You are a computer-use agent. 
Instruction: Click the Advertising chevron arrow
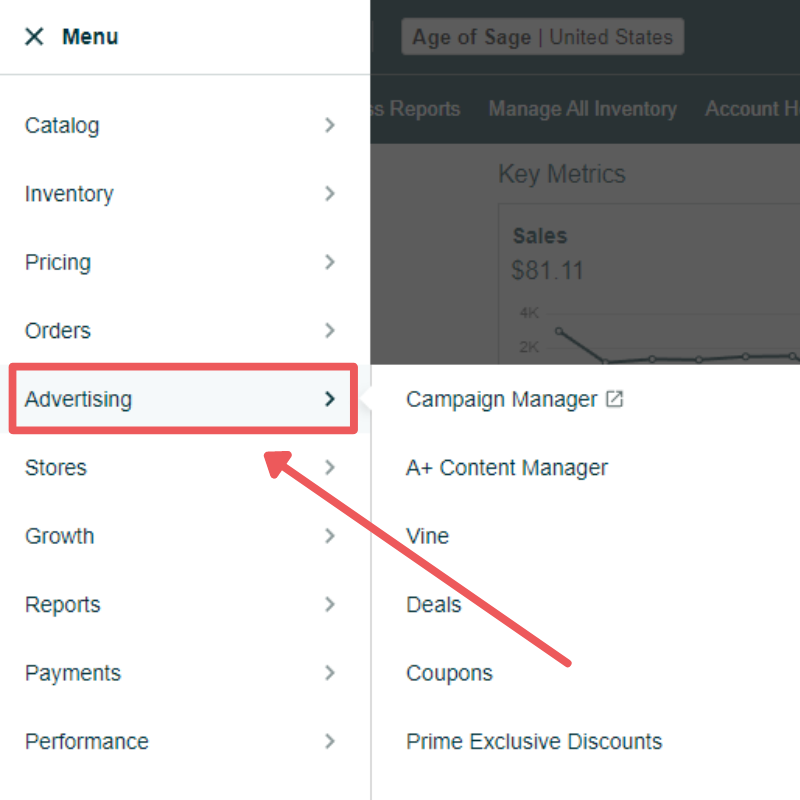point(330,399)
